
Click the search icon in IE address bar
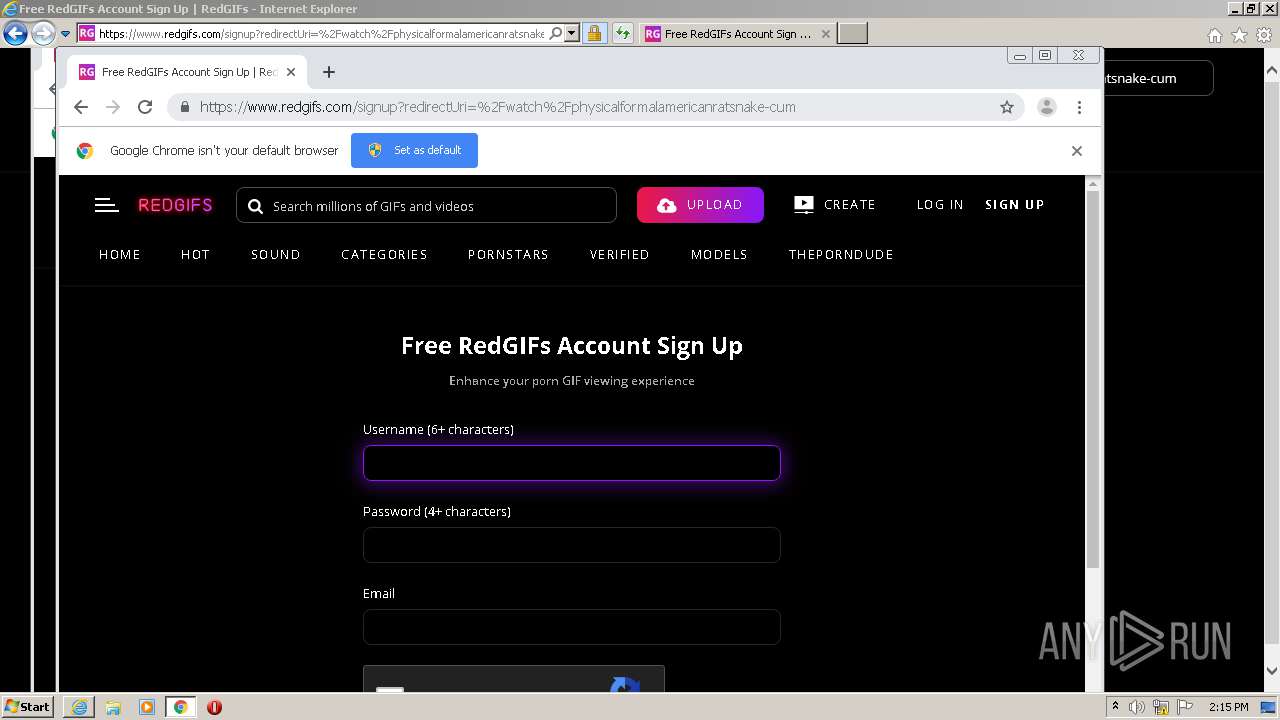tap(556, 33)
